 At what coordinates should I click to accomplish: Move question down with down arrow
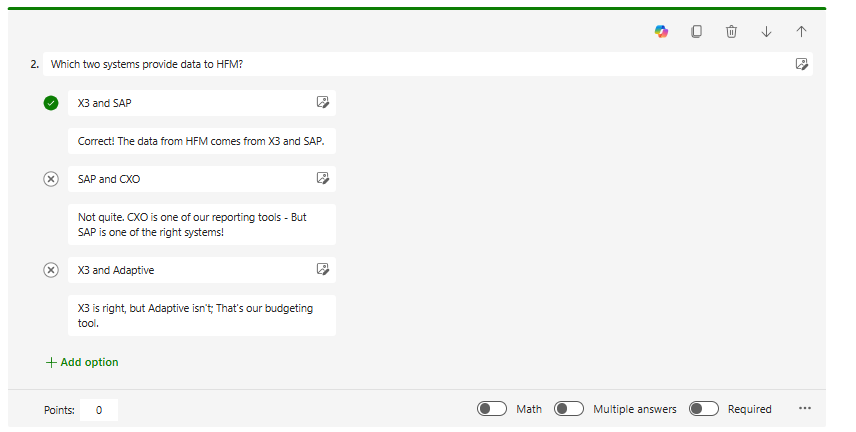pos(767,32)
